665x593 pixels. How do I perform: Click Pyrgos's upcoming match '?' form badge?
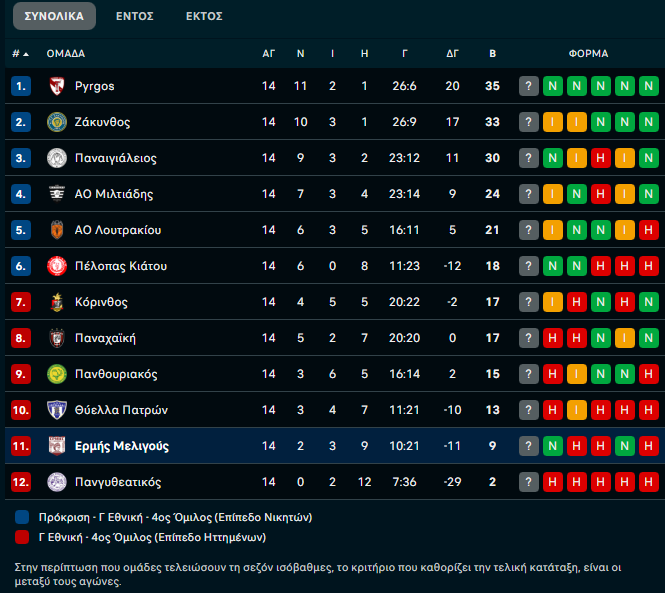[x=529, y=86]
